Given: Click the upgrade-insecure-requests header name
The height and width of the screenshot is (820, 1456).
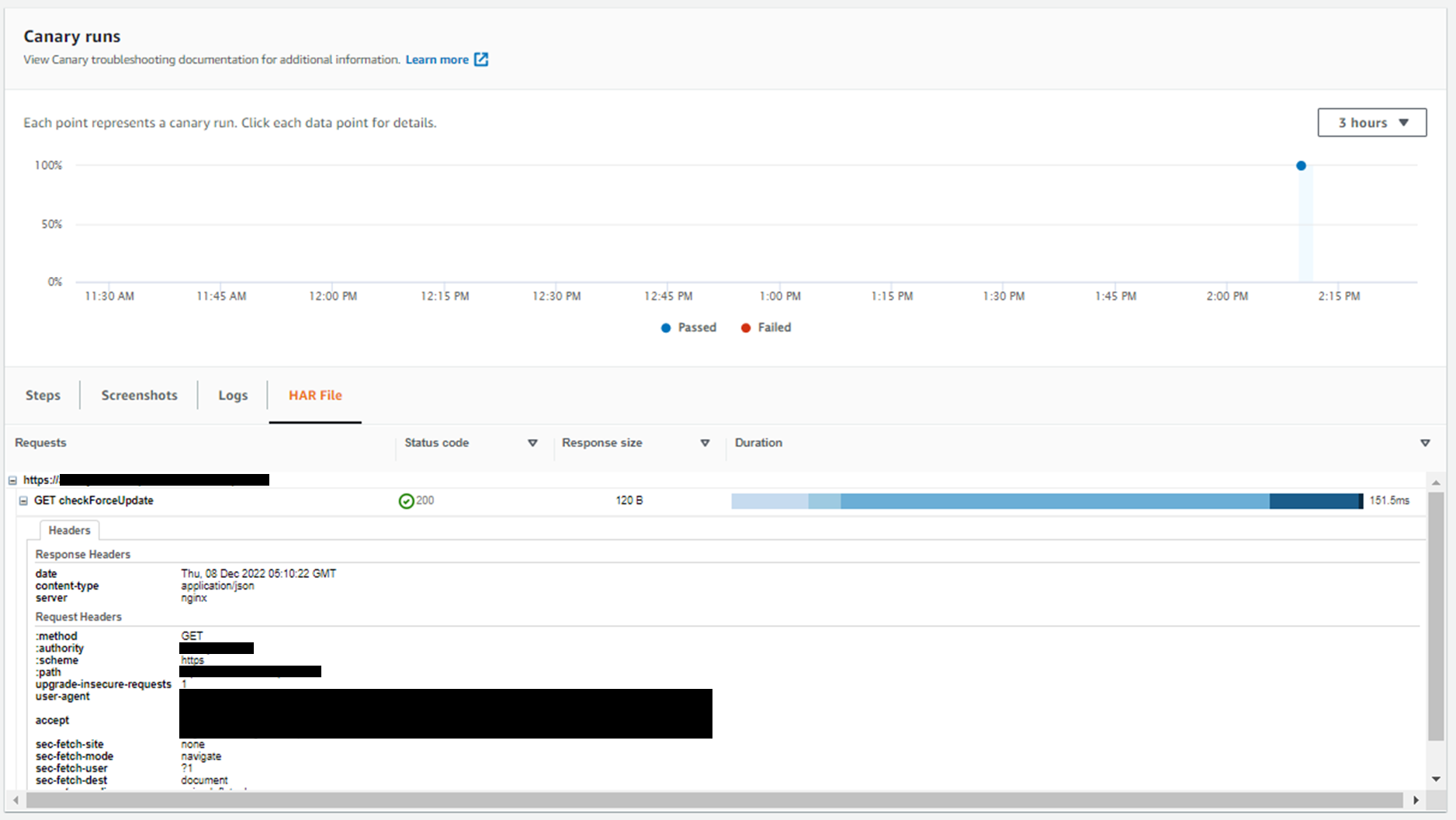Looking at the screenshot, I should click(103, 684).
